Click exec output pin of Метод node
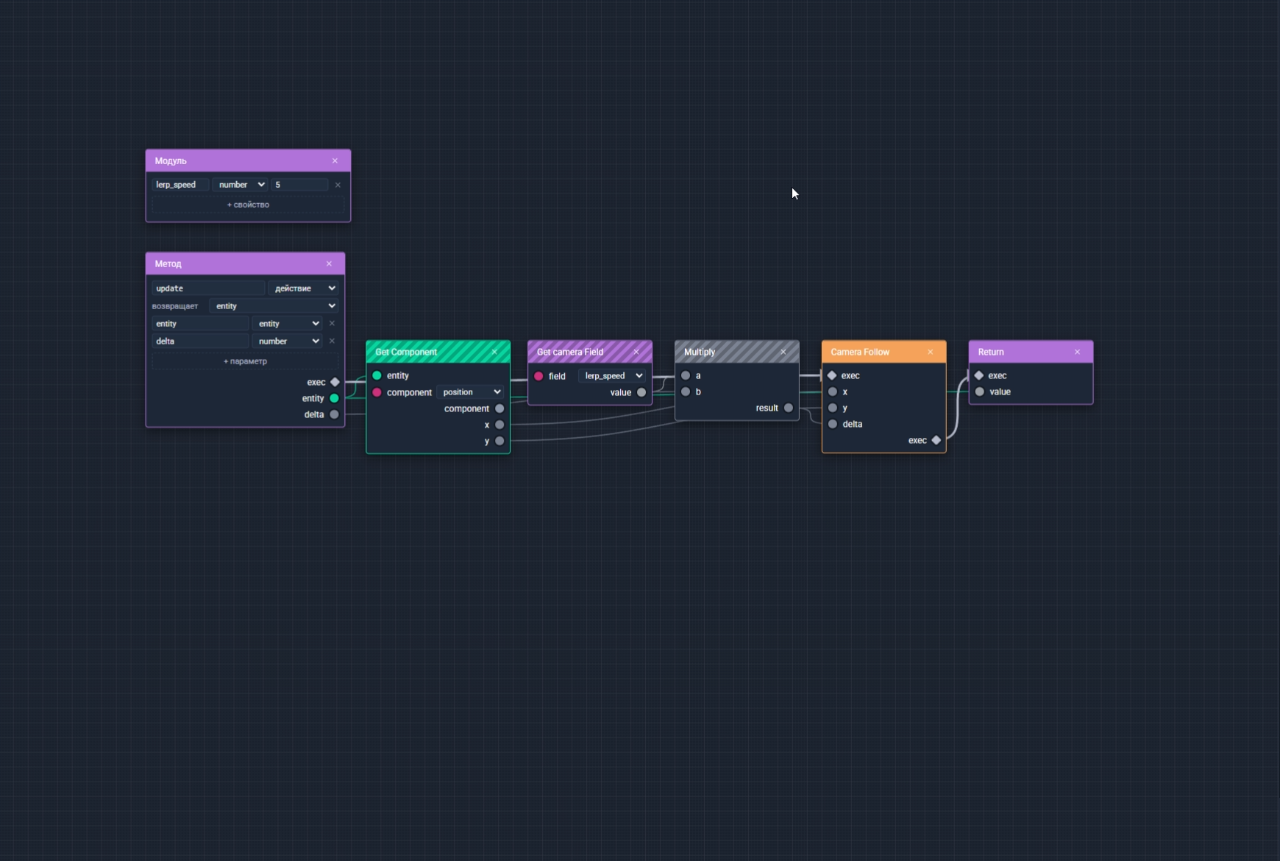This screenshot has width=1280, height=861. [335, 382]
